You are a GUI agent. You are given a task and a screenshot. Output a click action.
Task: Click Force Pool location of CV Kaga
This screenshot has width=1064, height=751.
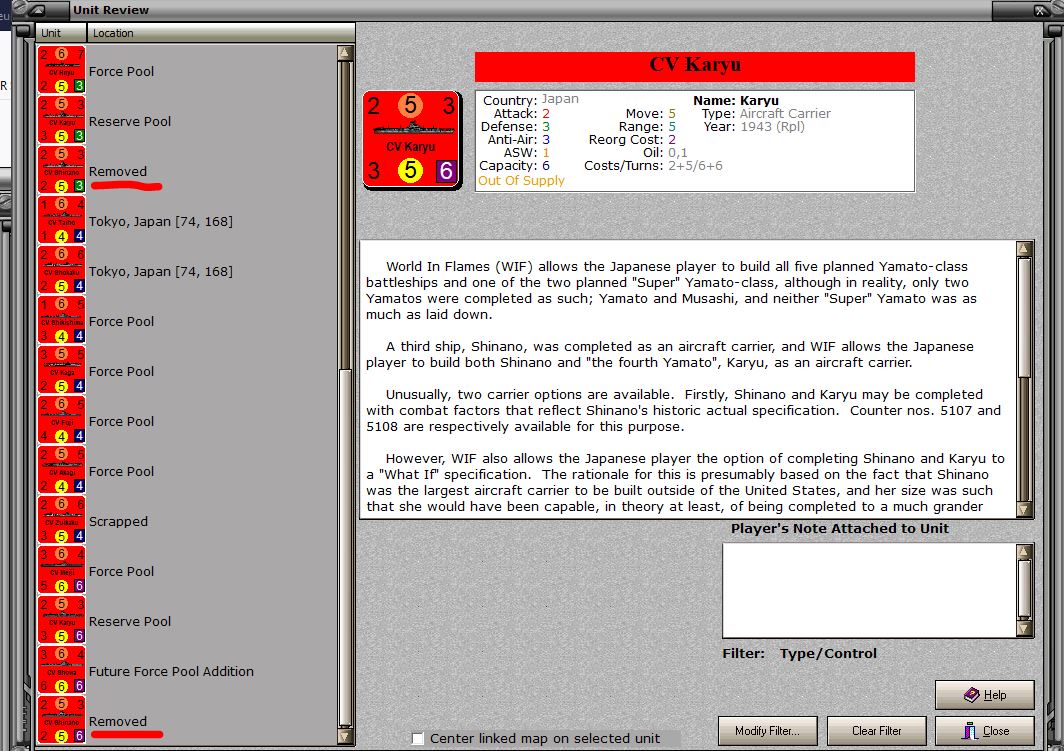[x=121, y=372]
